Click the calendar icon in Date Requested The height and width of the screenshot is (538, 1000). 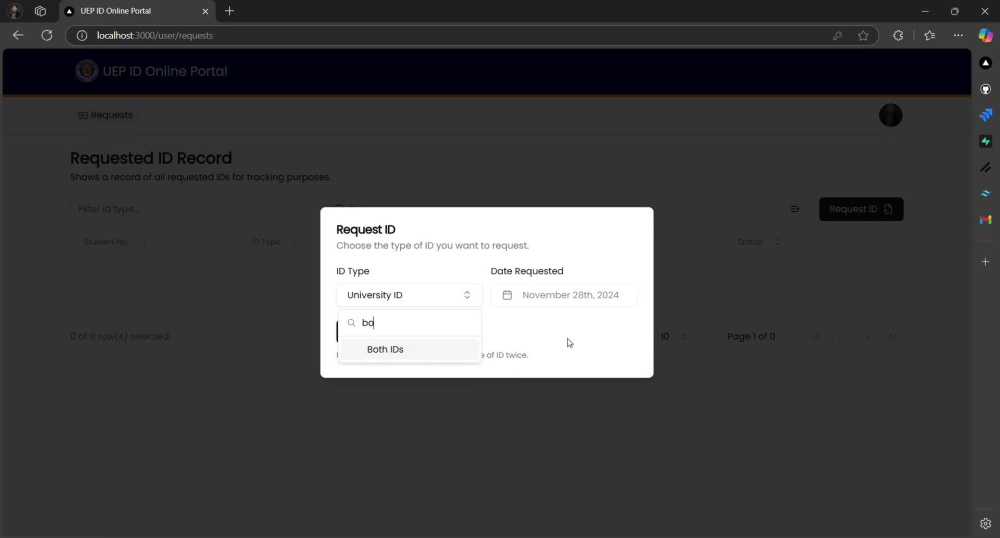507,295
